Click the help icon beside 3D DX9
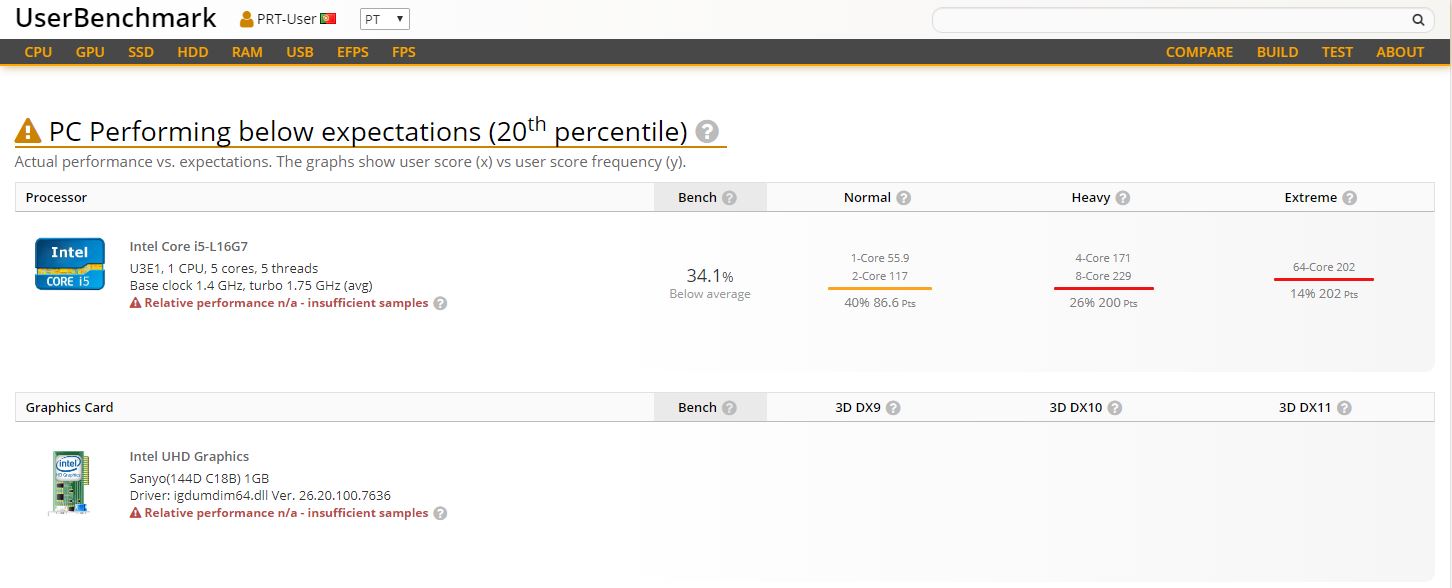 pos(893,408)
